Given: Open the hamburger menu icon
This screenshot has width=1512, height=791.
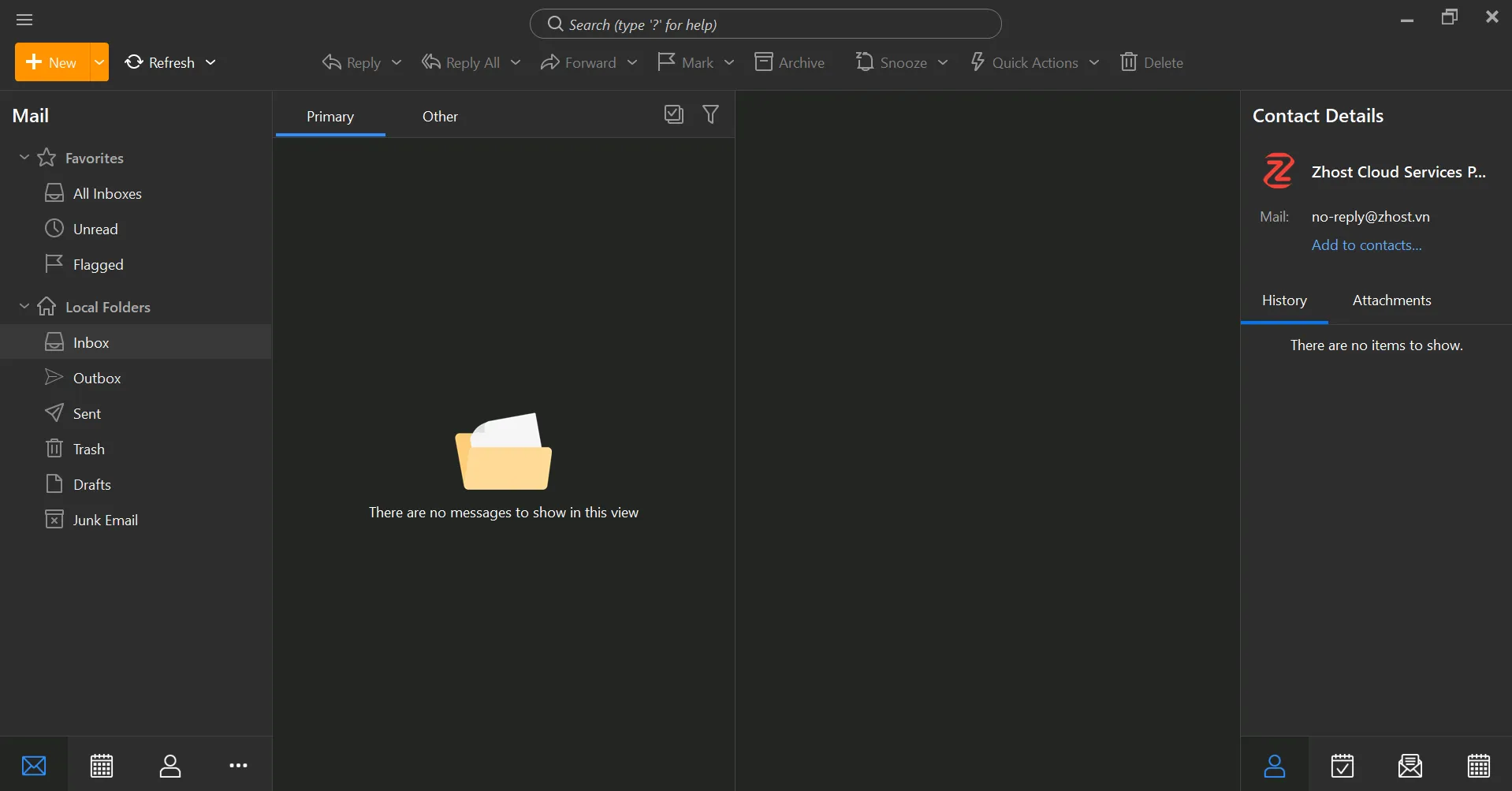Looking at the screenshot, I should coord(24,20).
